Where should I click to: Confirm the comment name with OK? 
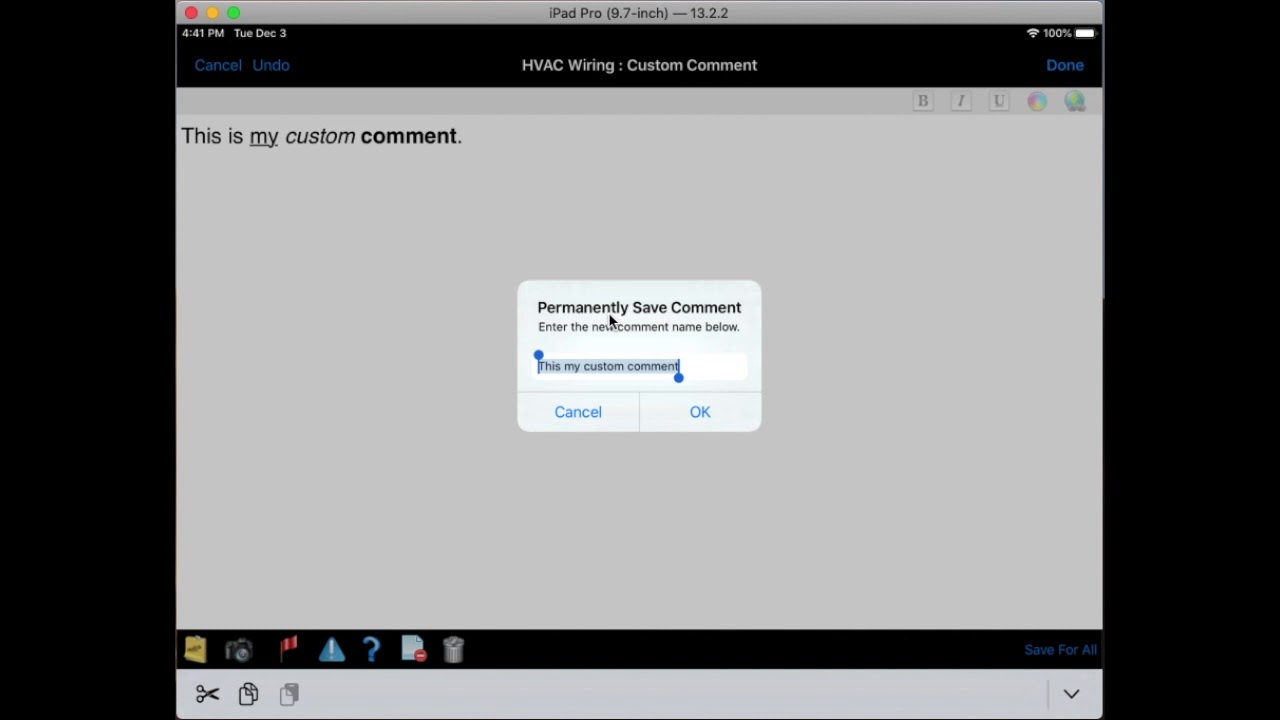(x=700, y=412)
